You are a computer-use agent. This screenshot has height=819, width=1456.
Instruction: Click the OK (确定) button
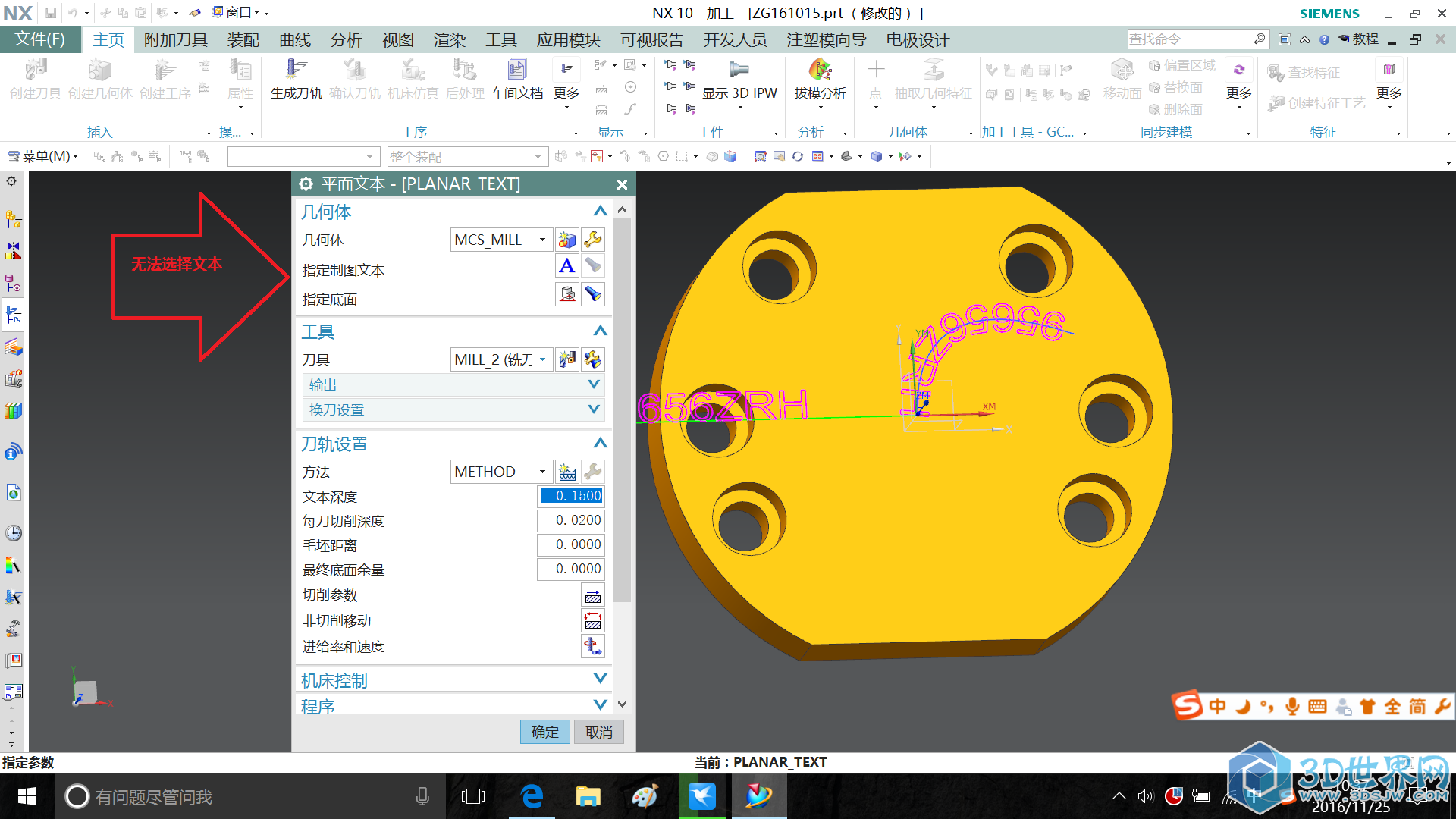pyautogui.click(x=544, y=732)
